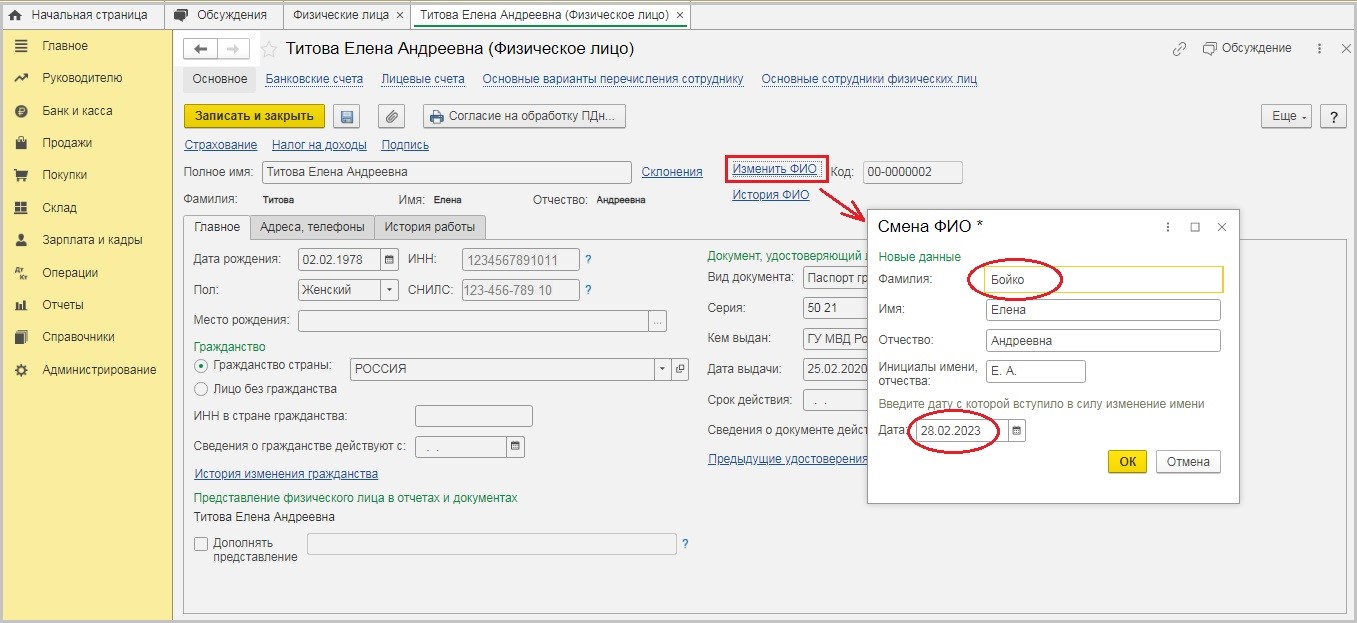Click the favorite star next to title
1357x623 pixels.
tap(269, 49)
